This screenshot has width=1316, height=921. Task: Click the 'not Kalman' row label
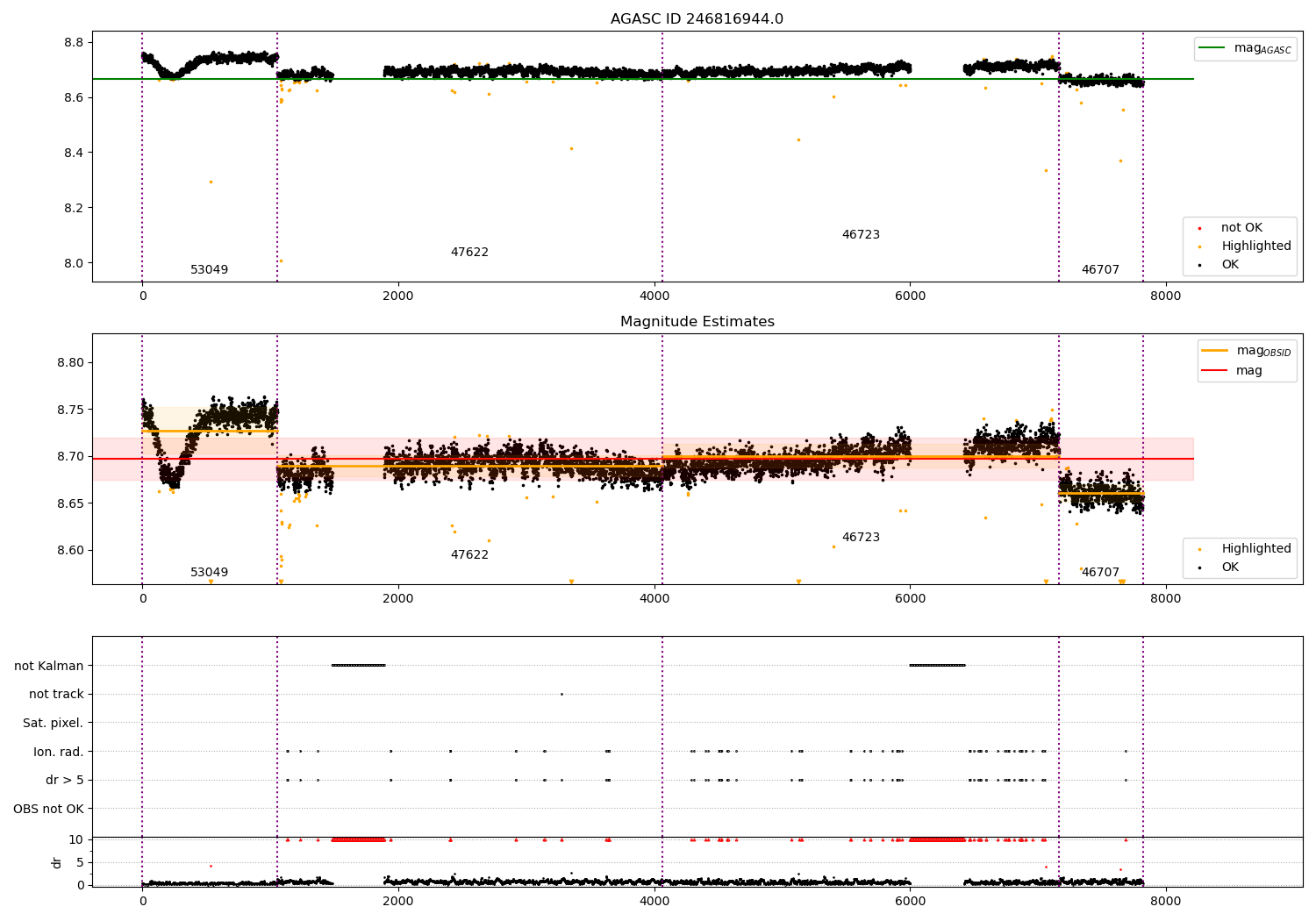pos(49,666)
